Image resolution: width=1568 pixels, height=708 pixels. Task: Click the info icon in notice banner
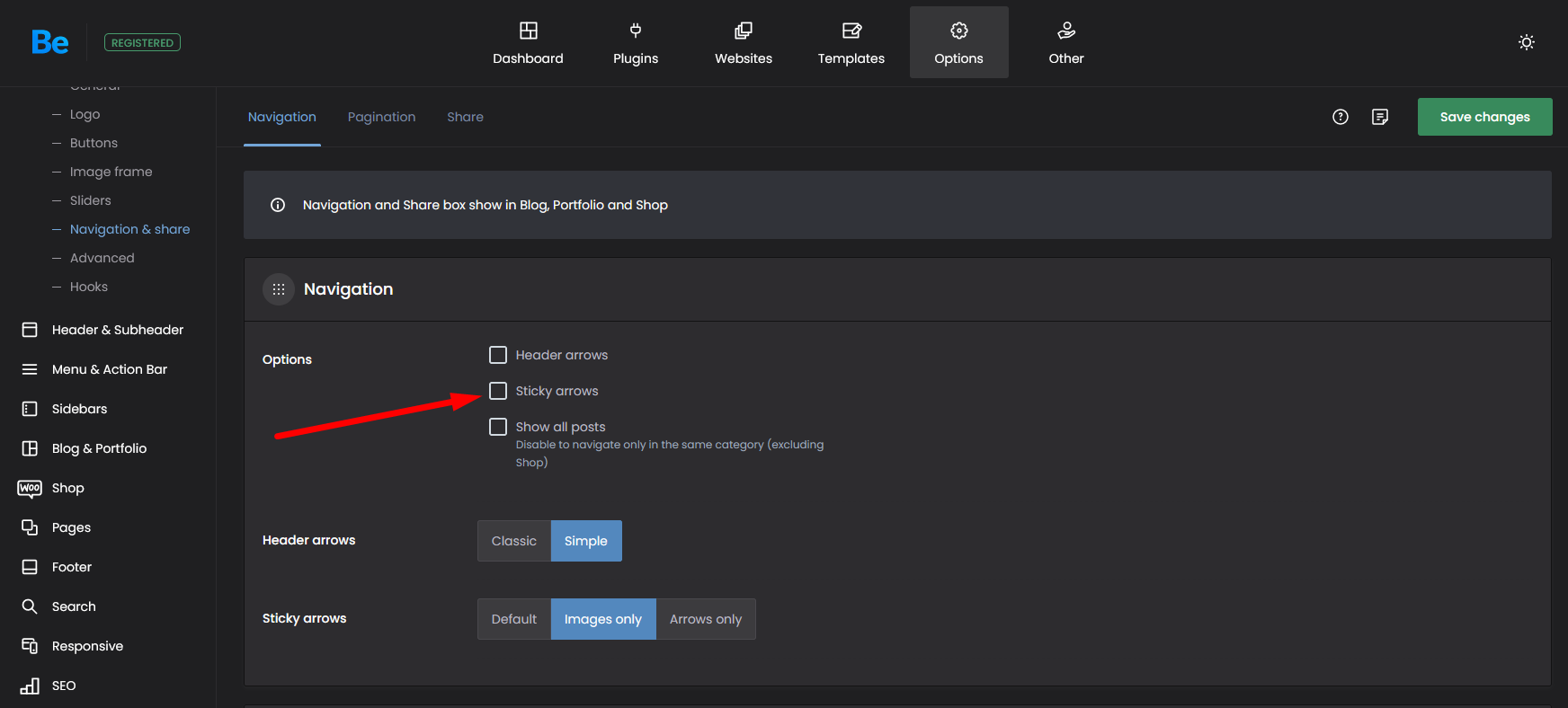tap(278, 205)
